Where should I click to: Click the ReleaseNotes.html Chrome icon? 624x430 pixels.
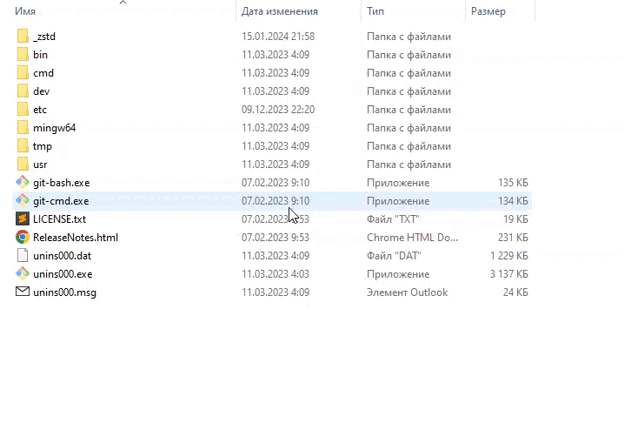(x=23, y=237)
